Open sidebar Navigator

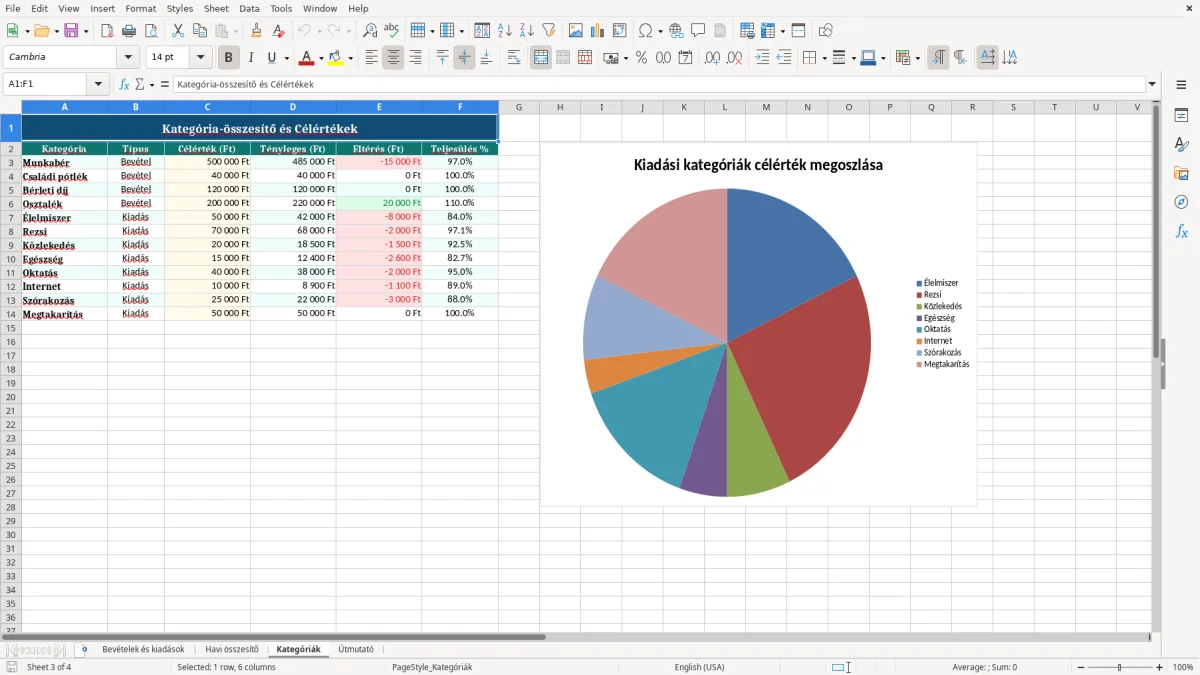click(1181, 202)
